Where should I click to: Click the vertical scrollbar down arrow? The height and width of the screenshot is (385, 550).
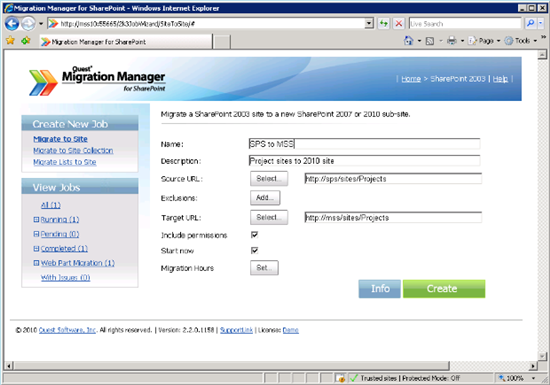click(542, 356)
